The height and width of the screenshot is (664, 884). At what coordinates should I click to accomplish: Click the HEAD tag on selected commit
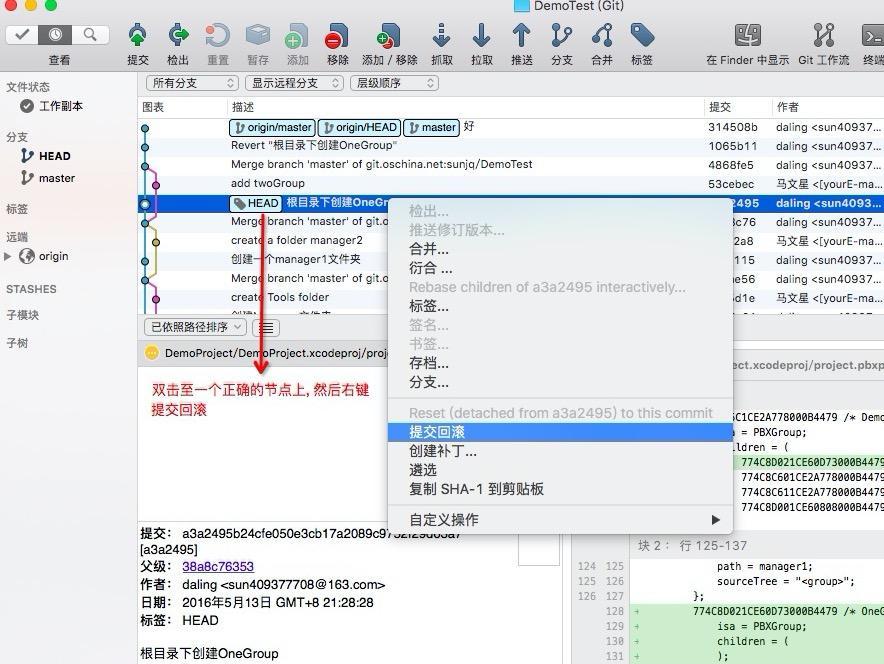pos(256,203)
